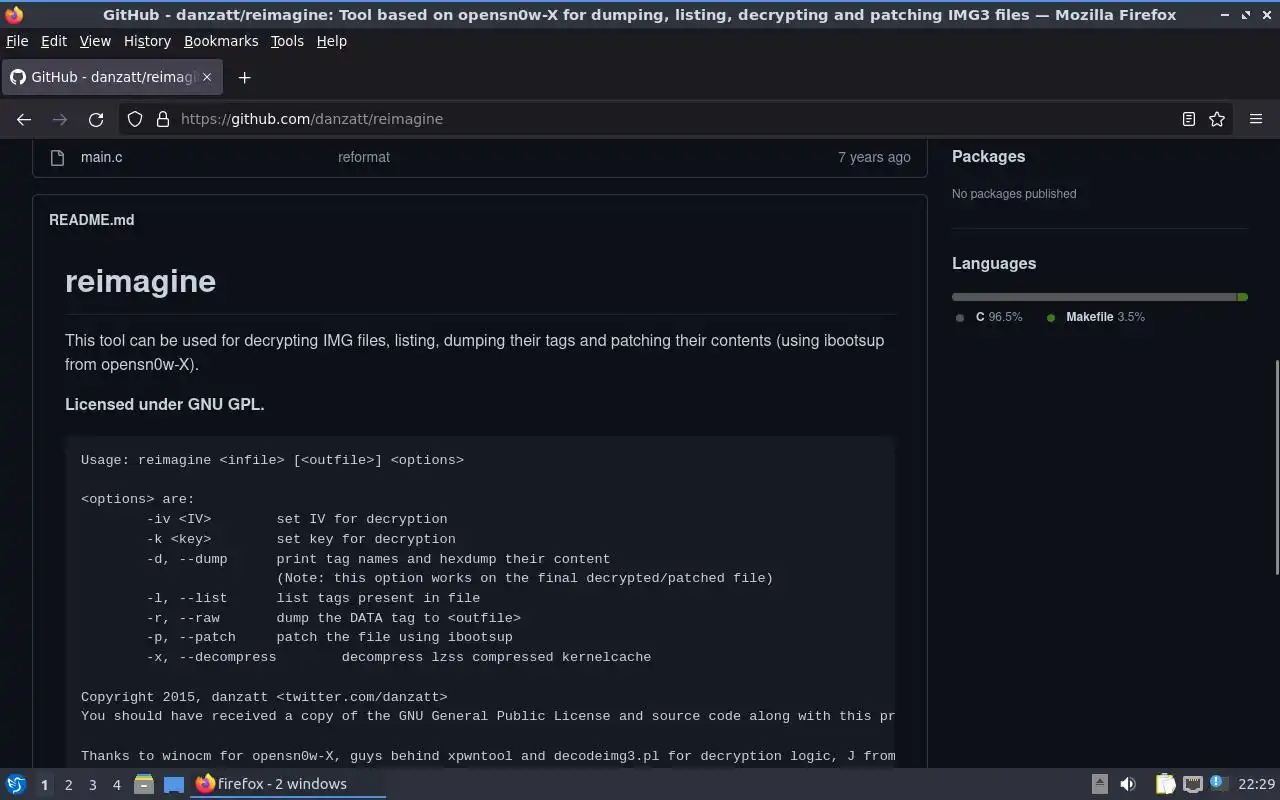The width and height of the screenshot is (1280, 800).
Task: Click the '-r, --raw' option line
Action: 333,618
